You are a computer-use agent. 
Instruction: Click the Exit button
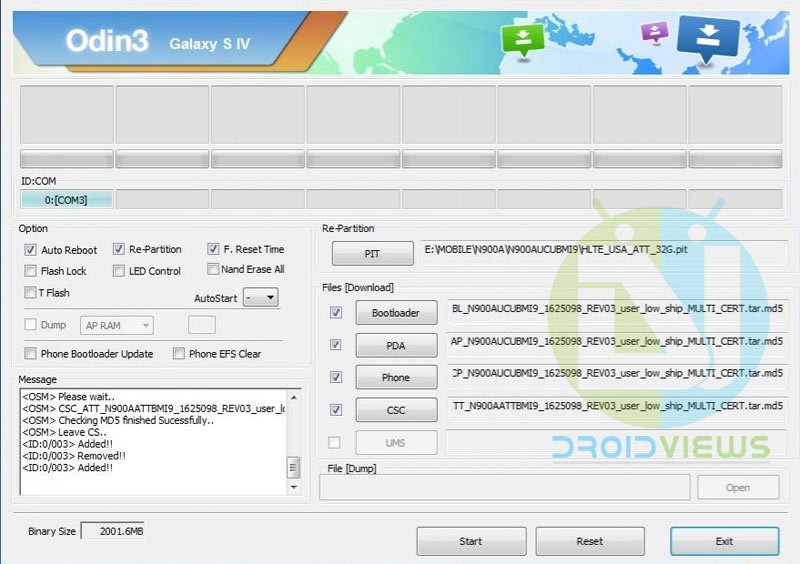tap(725, 541)
